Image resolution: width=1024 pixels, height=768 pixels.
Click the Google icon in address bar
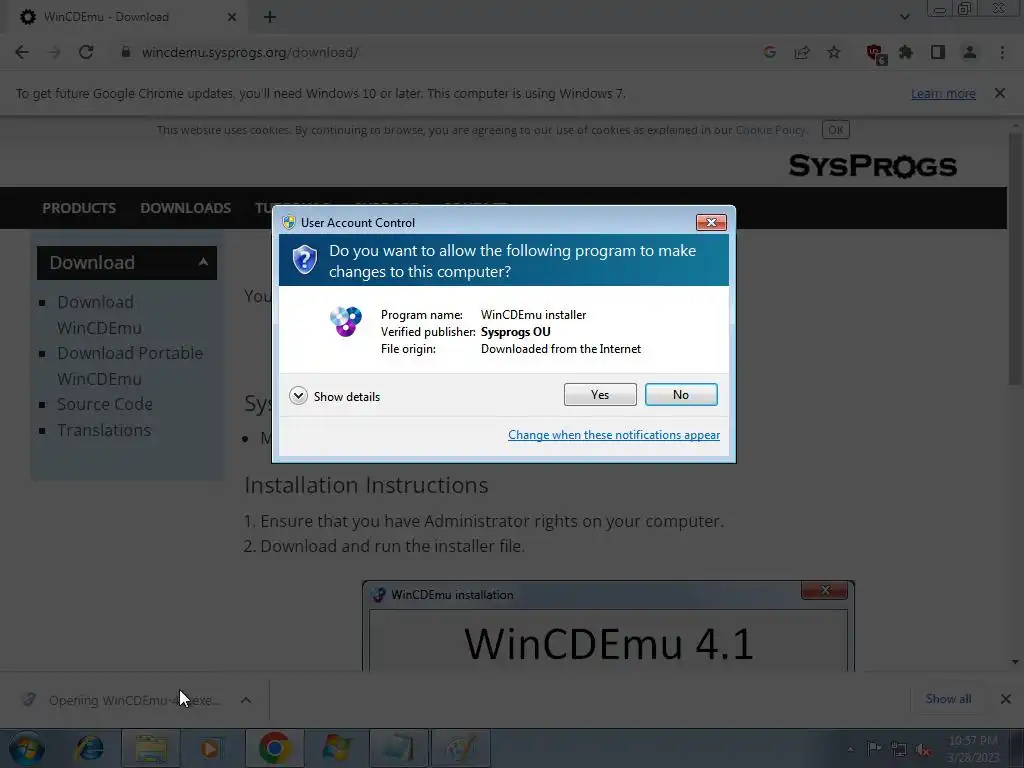coord(769,52)
